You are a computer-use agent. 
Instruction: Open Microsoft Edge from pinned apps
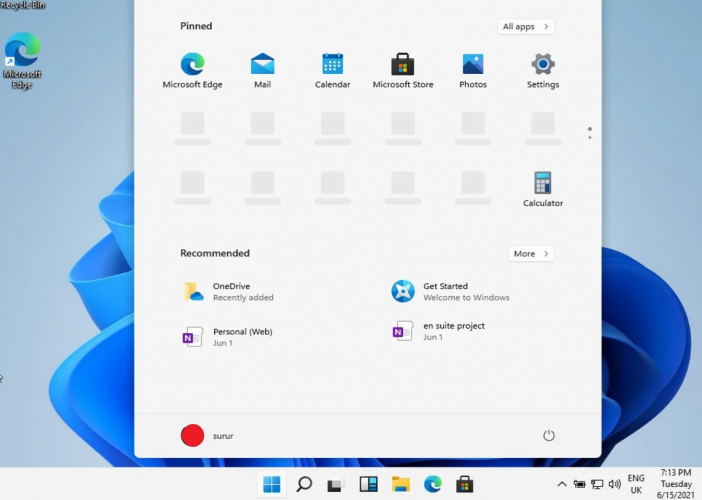(x=193, y=71)
